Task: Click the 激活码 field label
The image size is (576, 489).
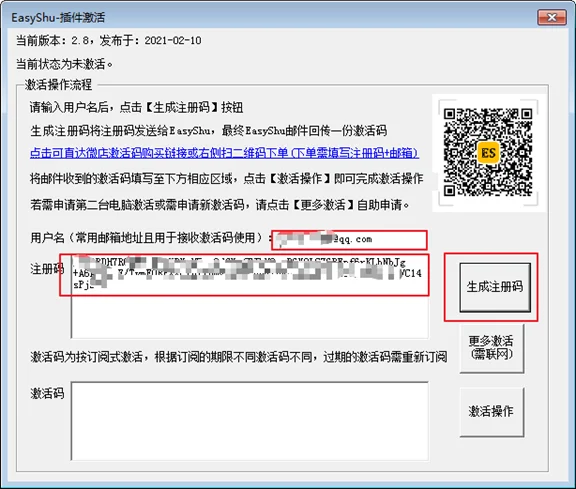Action: coord(47,393)
